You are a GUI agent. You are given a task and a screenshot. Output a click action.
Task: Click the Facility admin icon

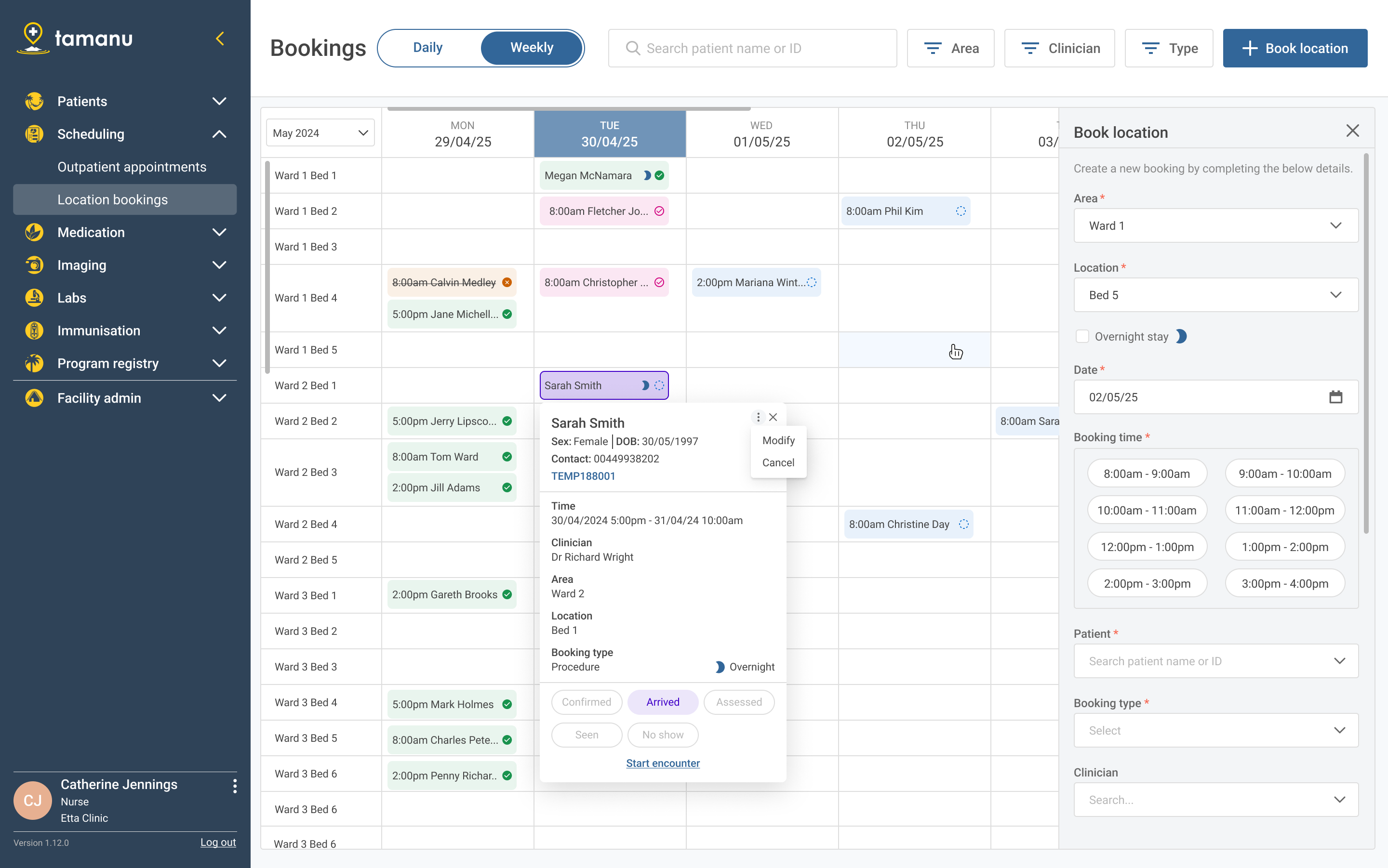pyautogui.click(x=34, y=397)
